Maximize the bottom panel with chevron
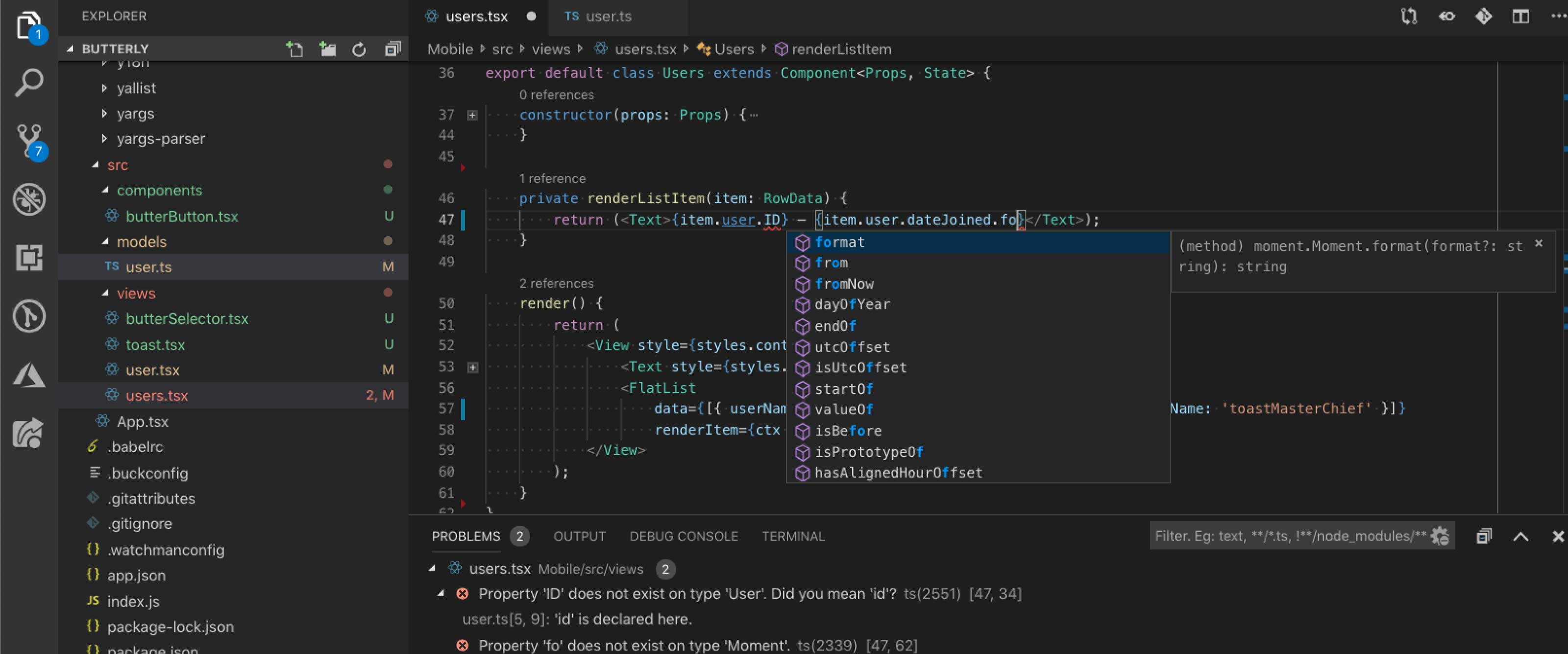 click(1520, 536)
